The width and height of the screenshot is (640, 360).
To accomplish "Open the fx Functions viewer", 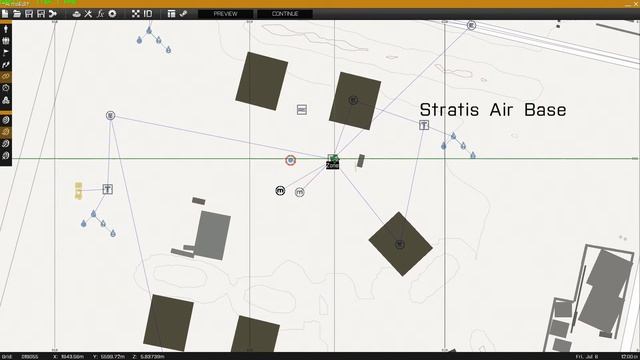I will (100, 14).
